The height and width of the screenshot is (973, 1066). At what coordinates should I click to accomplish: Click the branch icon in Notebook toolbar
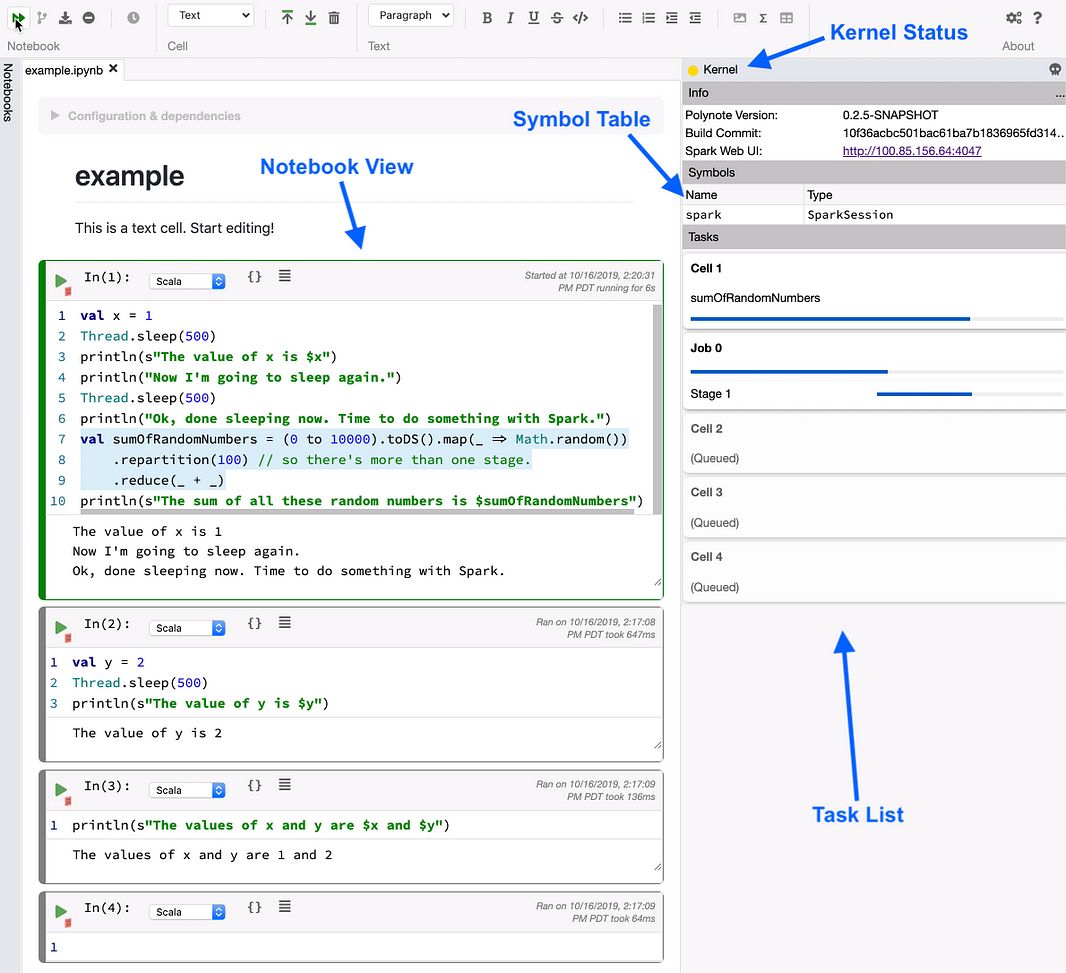tap(42, 18)
